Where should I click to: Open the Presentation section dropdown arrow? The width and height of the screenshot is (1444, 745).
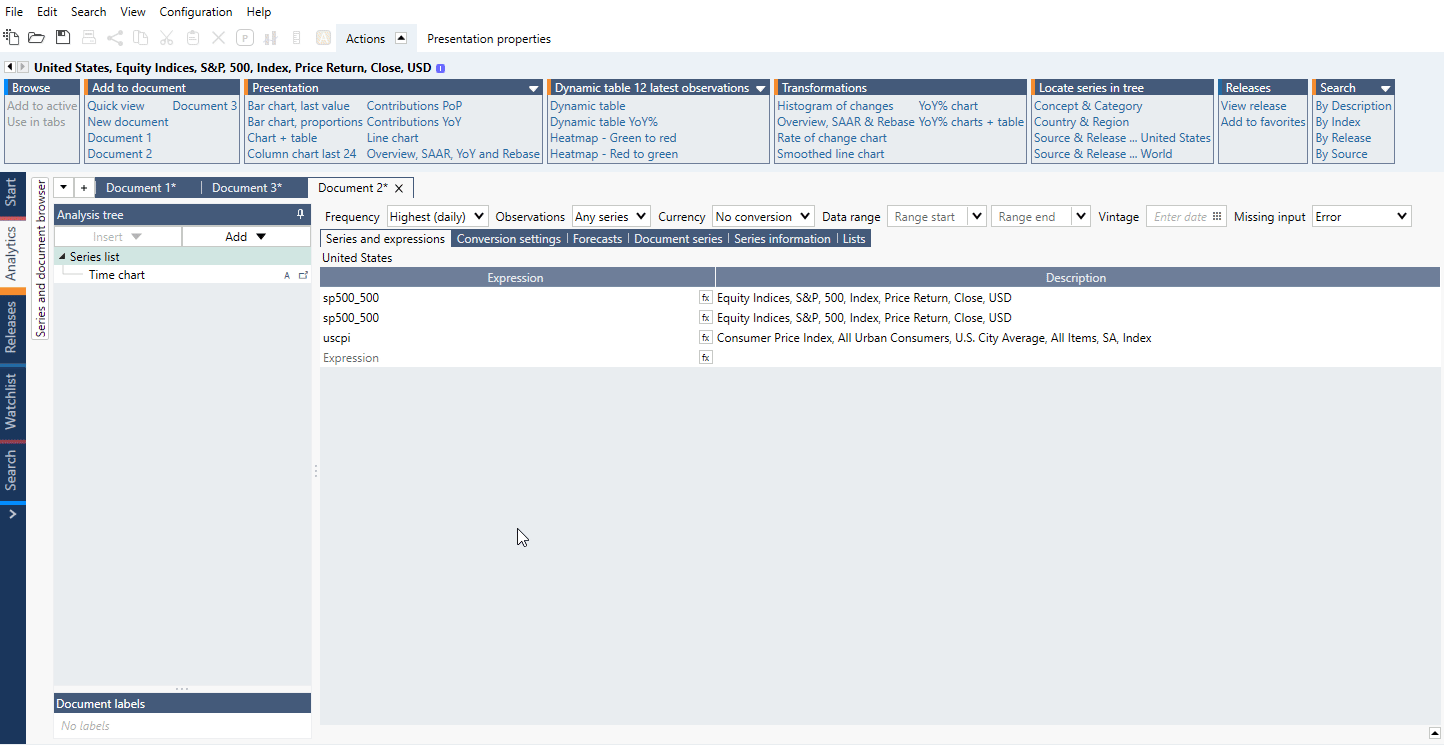click(534, 88)
